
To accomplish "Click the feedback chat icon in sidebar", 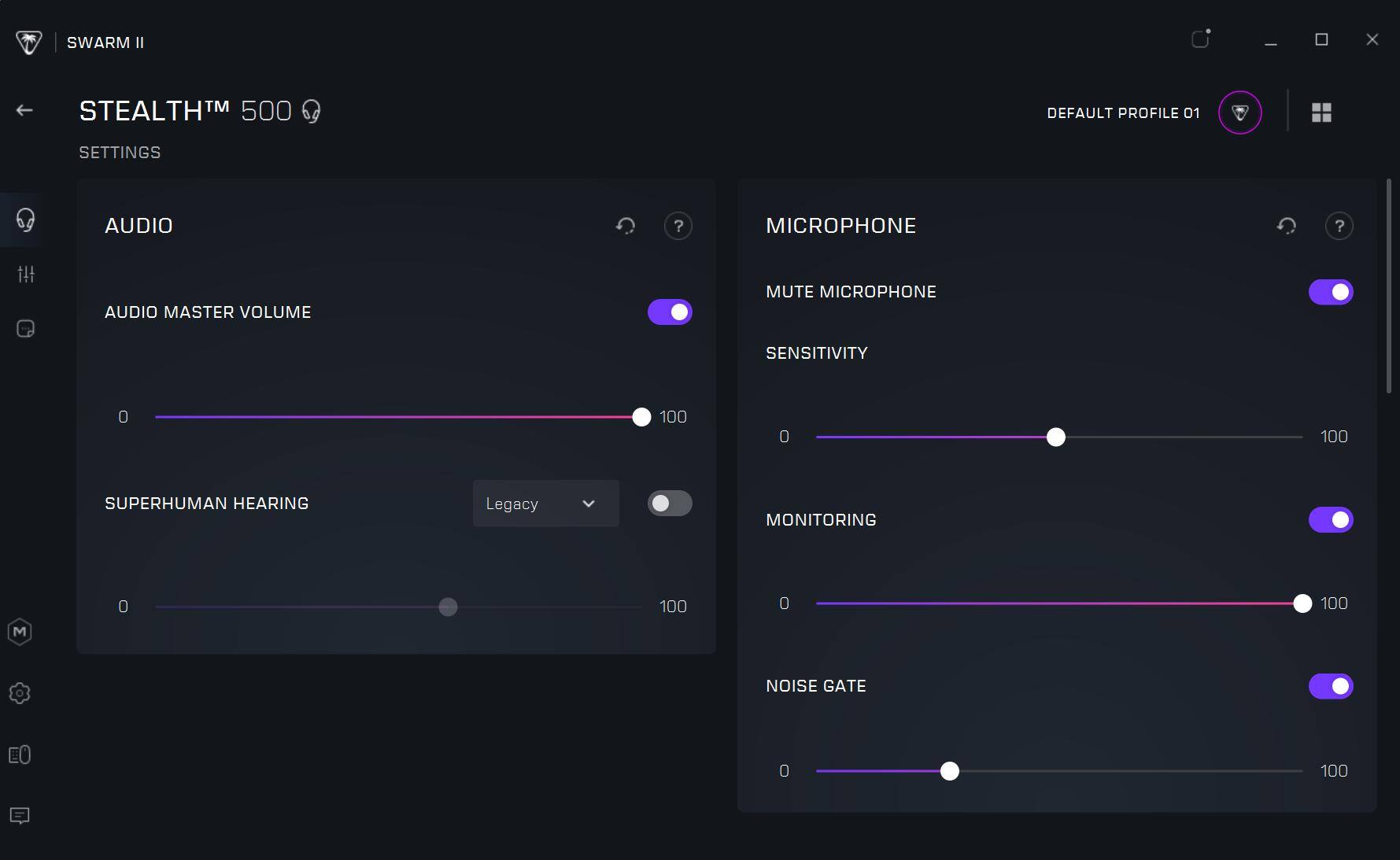I will tap(20, 816).
